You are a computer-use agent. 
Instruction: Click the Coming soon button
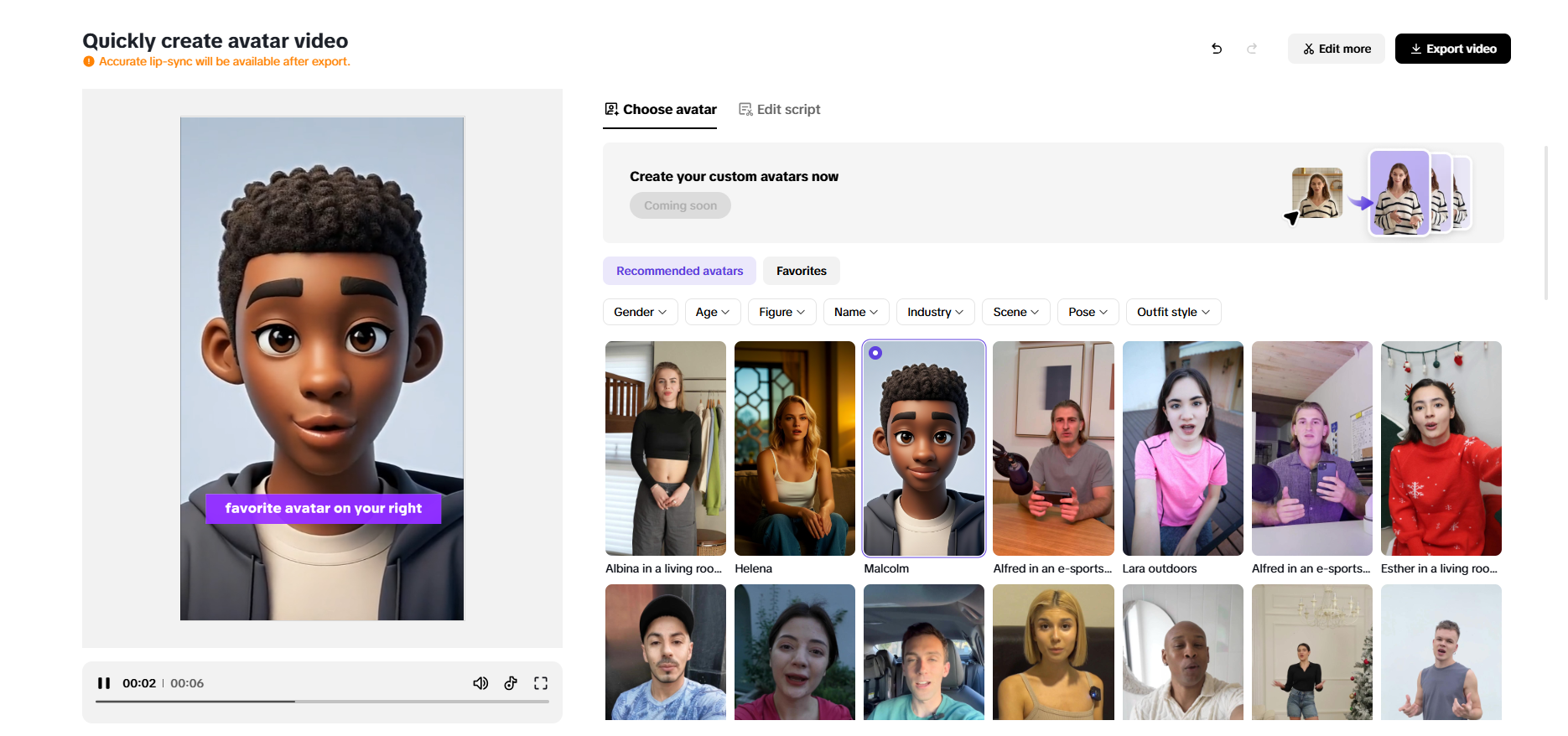(x=680, y=205)
